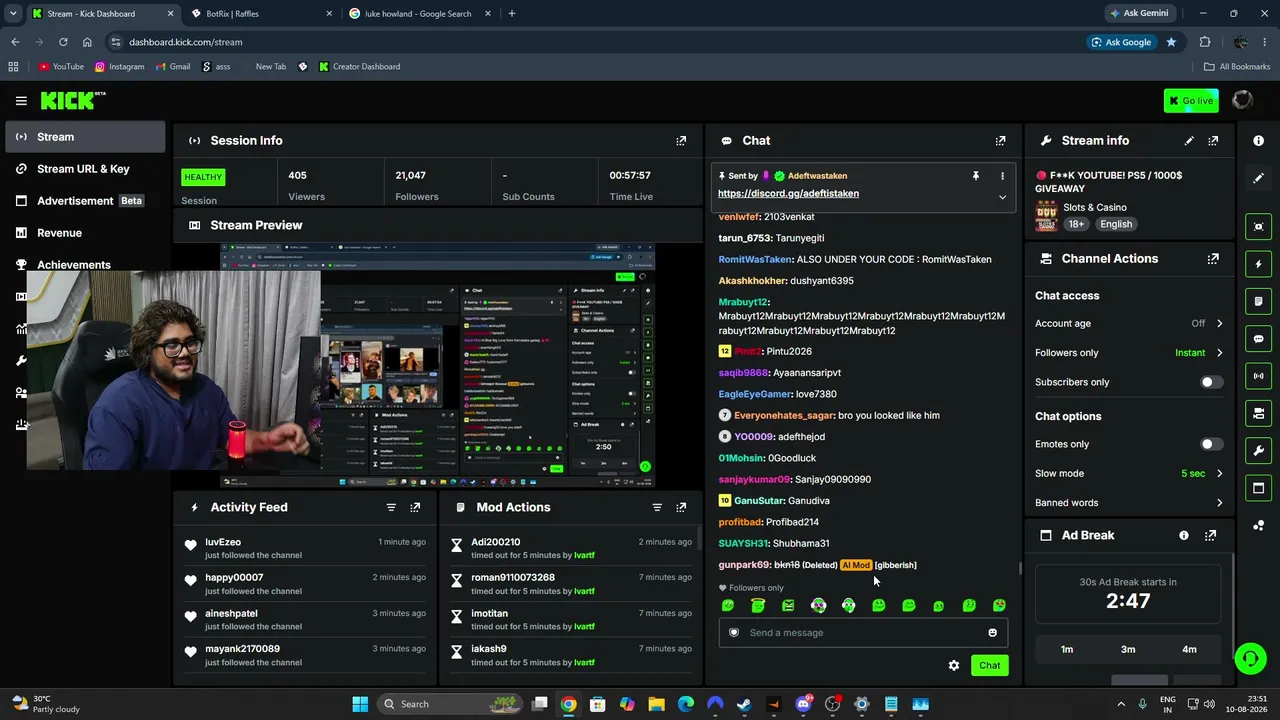Open the Chrome tab search dropdown

point(13,14)
